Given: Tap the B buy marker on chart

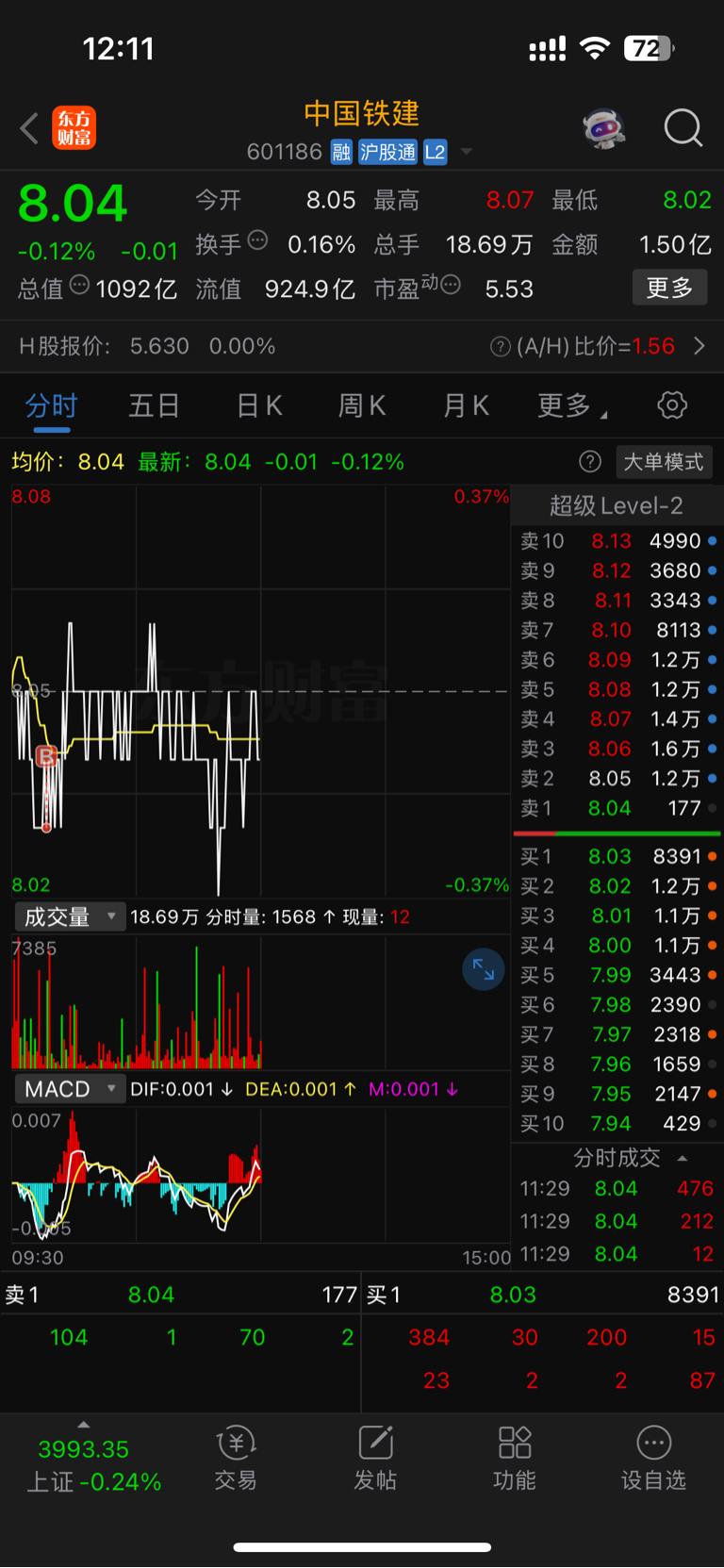Looking at the screenshot, I should [x=46, y=754].
